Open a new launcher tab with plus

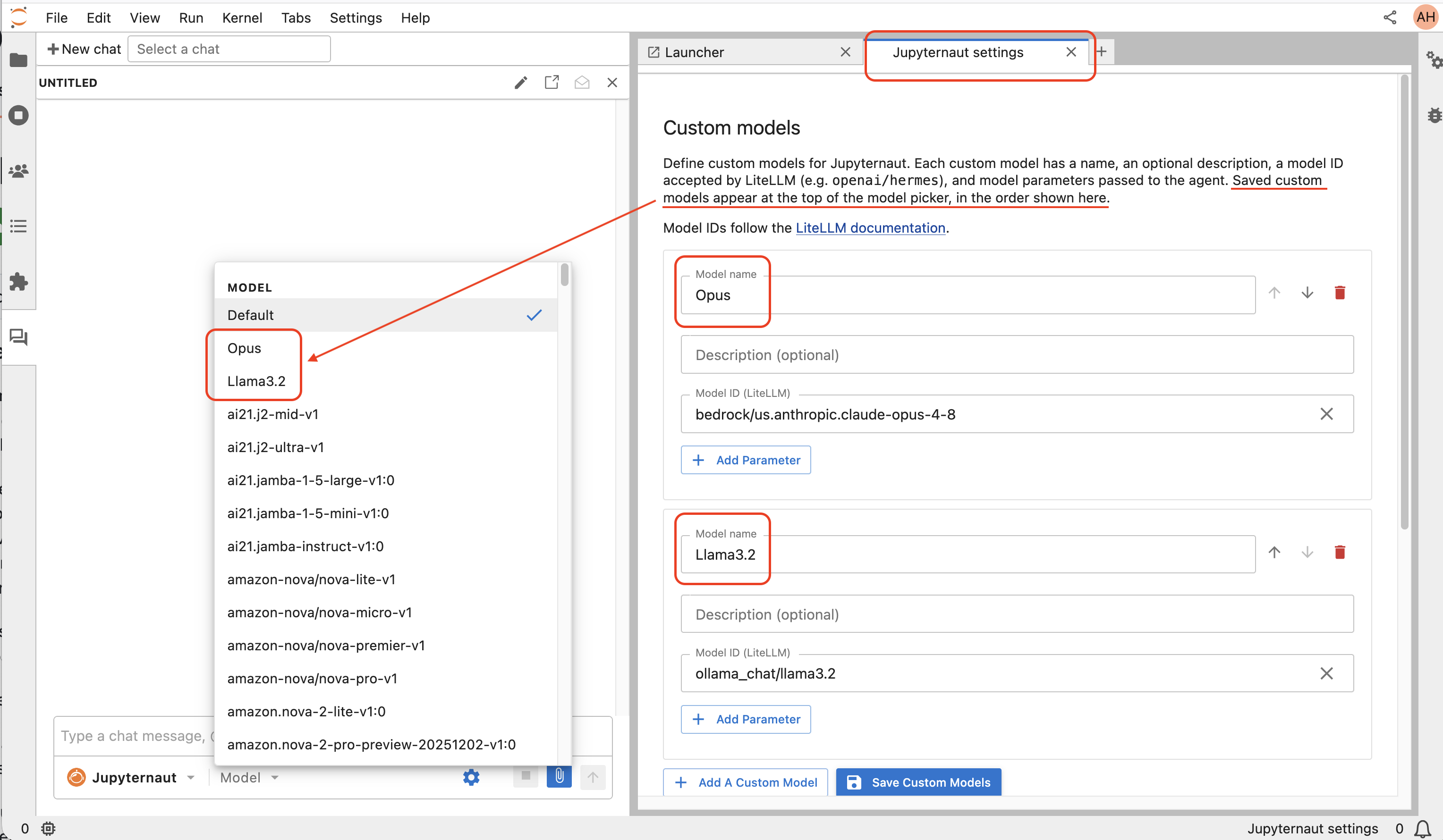(1101, 51)
